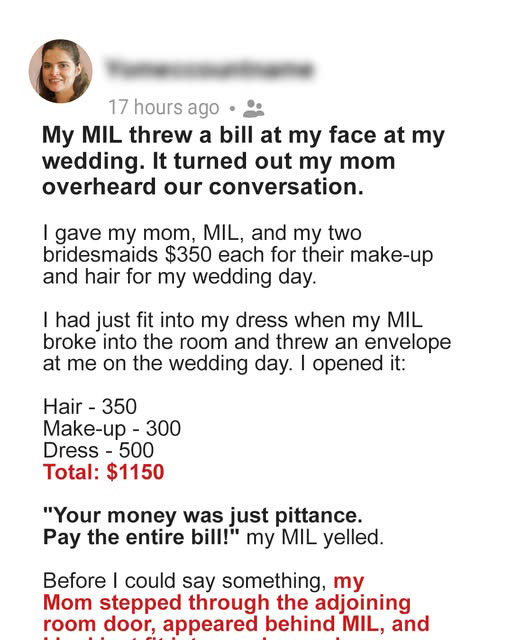Click the red "Total: $1150" text
The image size is (512, 640).
click(104, 472)
